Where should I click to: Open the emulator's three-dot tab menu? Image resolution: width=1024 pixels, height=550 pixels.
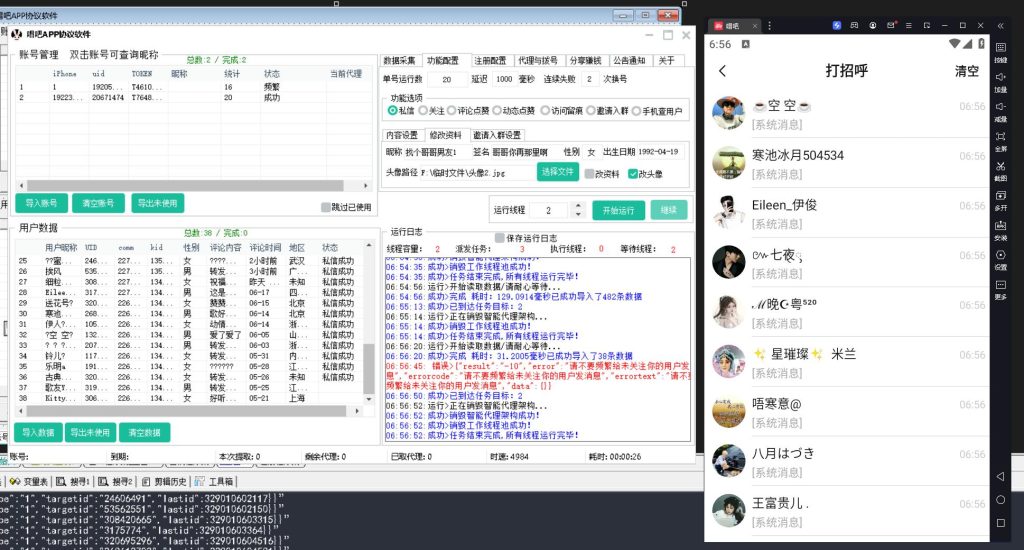769,25
